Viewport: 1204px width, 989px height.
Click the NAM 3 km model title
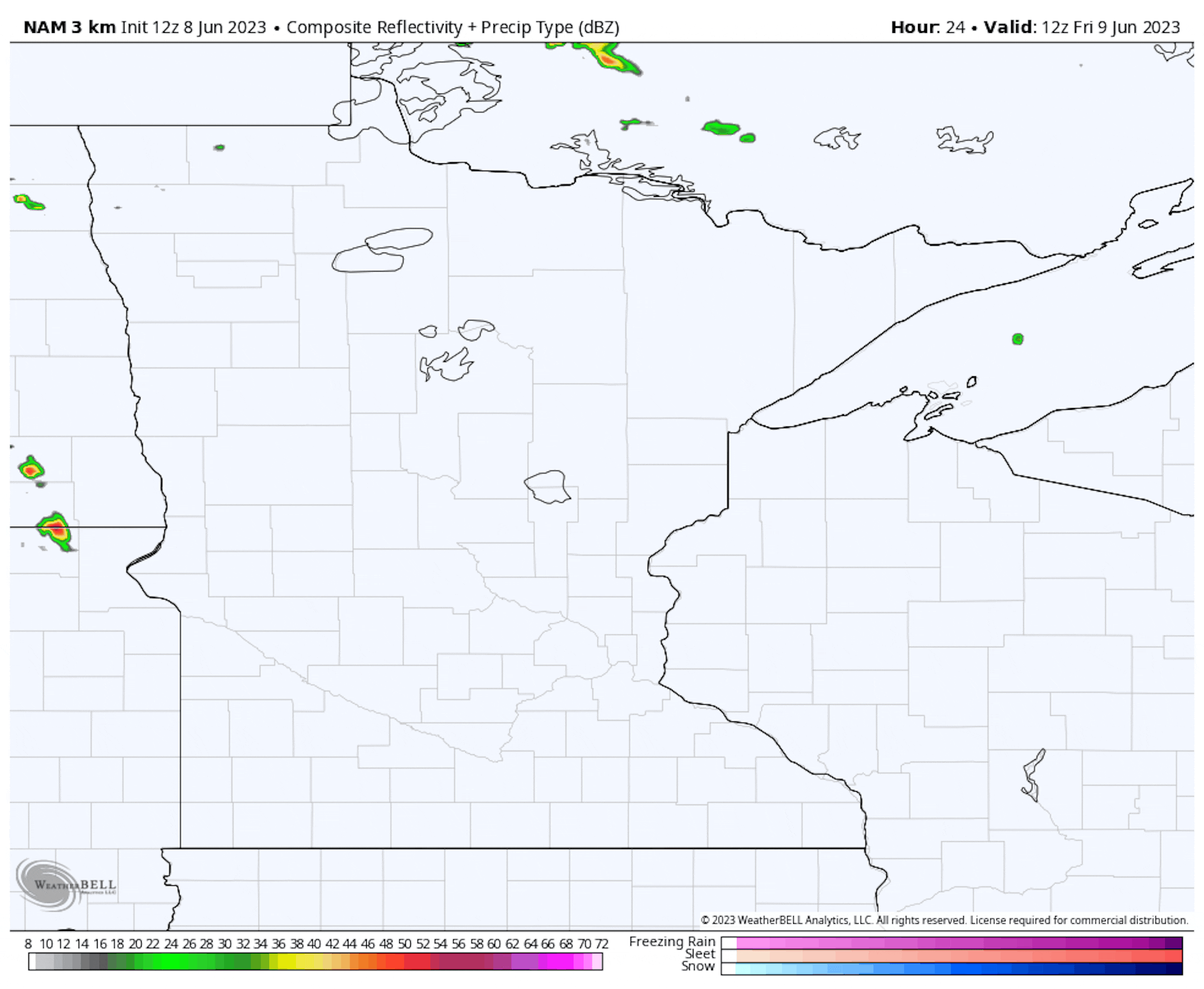point(70,27)
